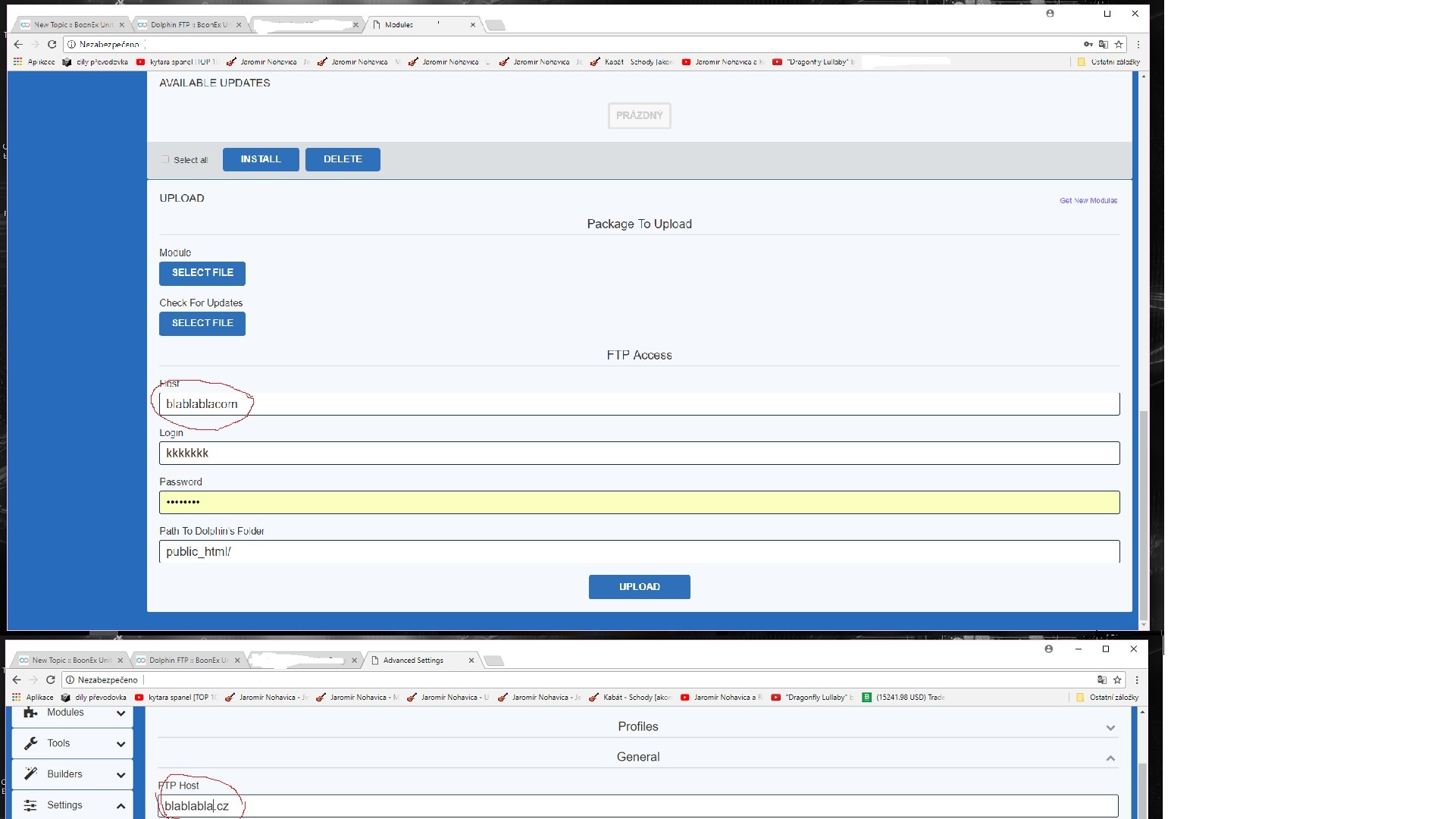The height and width of the screenshot is (819, 1456).
Task: Click the Path To Dolphin's Folder field
Action: coord(639,552)
